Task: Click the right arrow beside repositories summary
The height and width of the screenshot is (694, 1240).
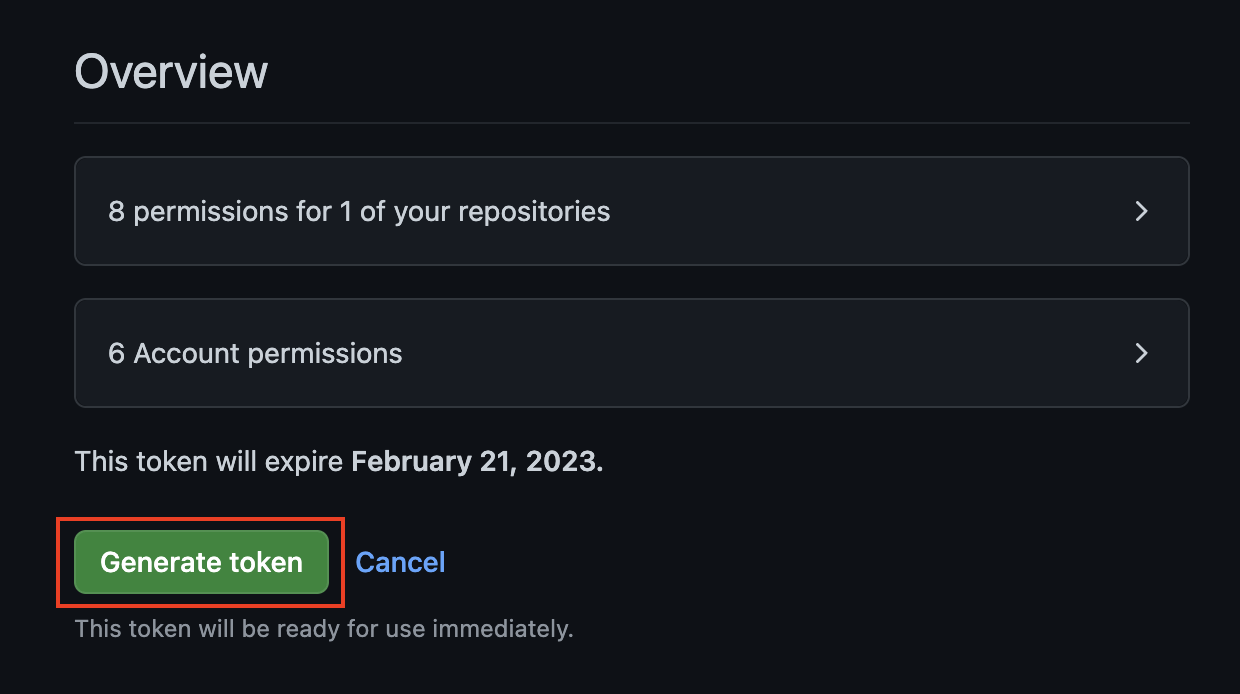Action: tap(1141, 211)
